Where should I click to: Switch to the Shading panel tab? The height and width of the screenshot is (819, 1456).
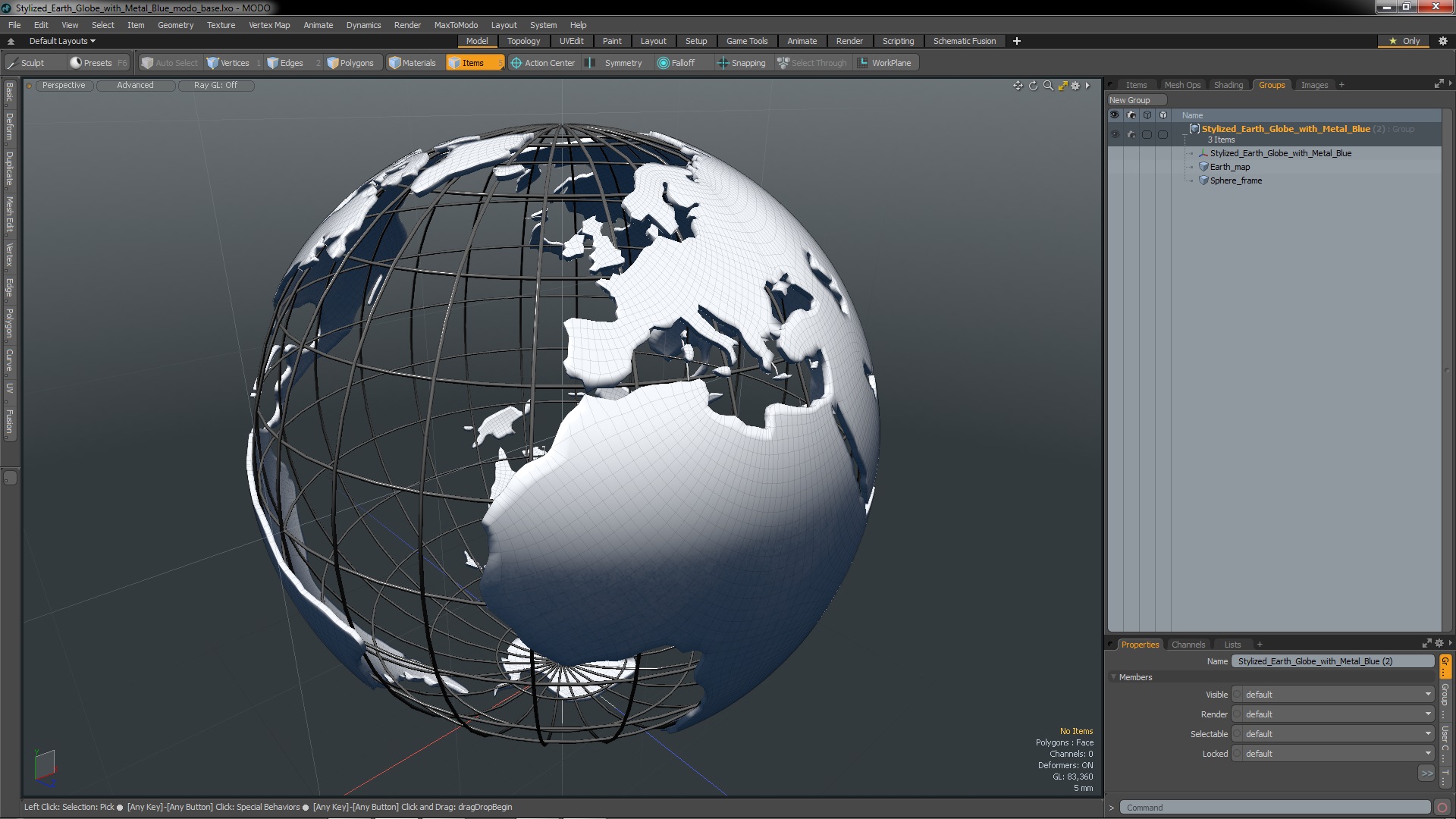tap(1228, 85)
